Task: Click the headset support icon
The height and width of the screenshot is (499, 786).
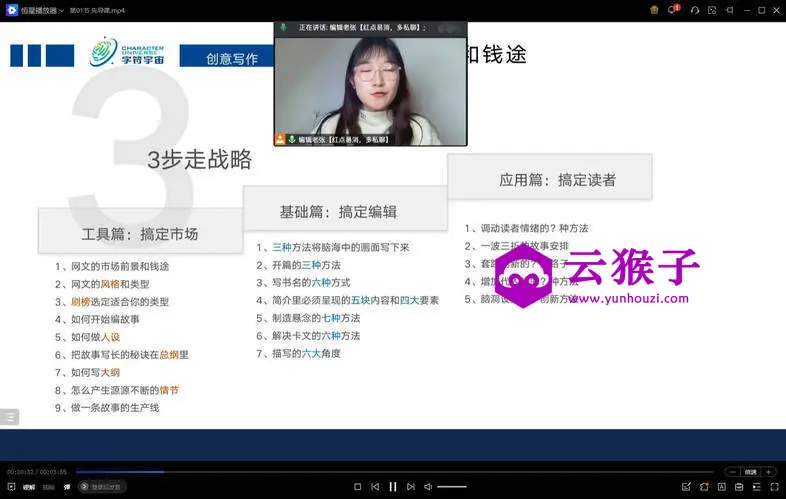Action: (x=695, y=10)
